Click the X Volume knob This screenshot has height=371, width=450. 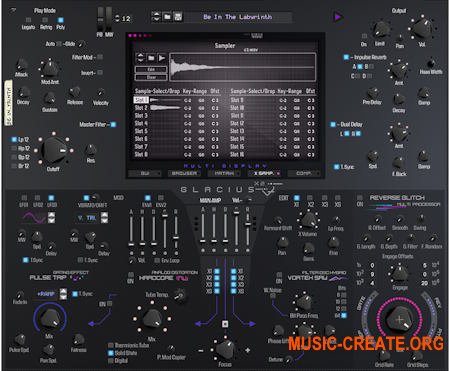[x=308, y=220]
